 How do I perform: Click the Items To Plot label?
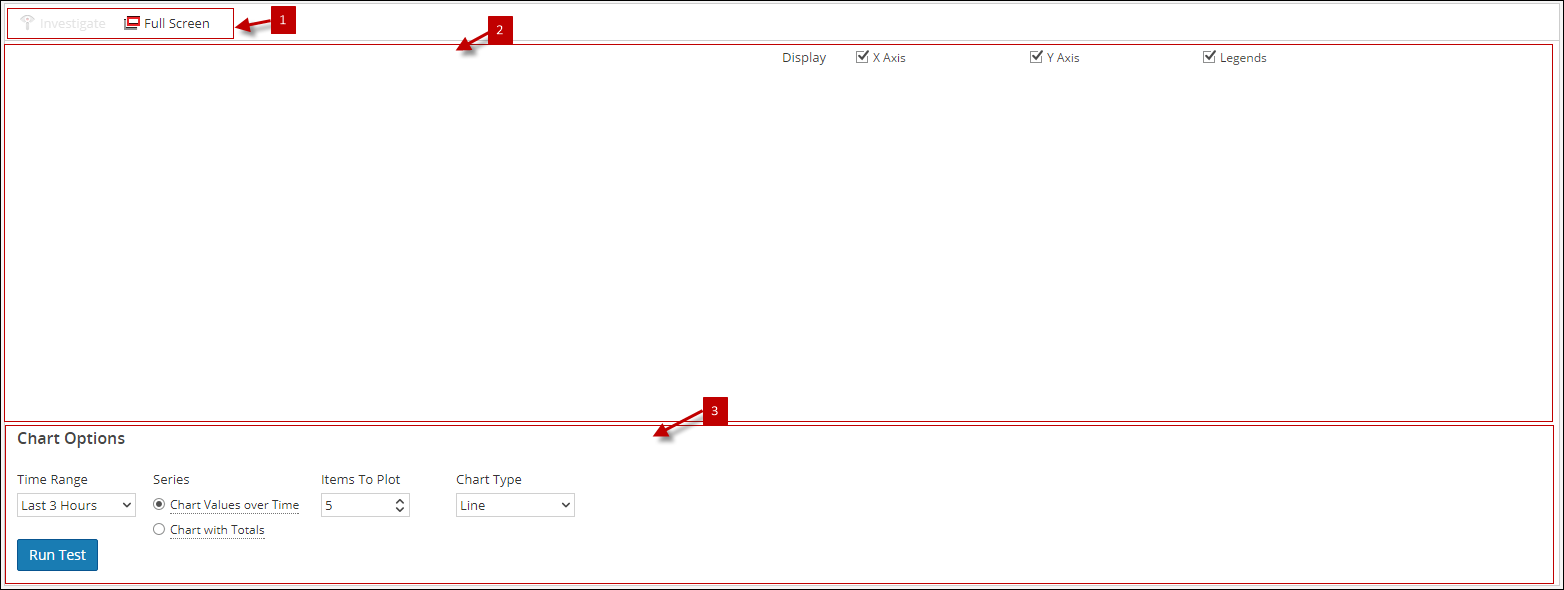pos(361,480)
